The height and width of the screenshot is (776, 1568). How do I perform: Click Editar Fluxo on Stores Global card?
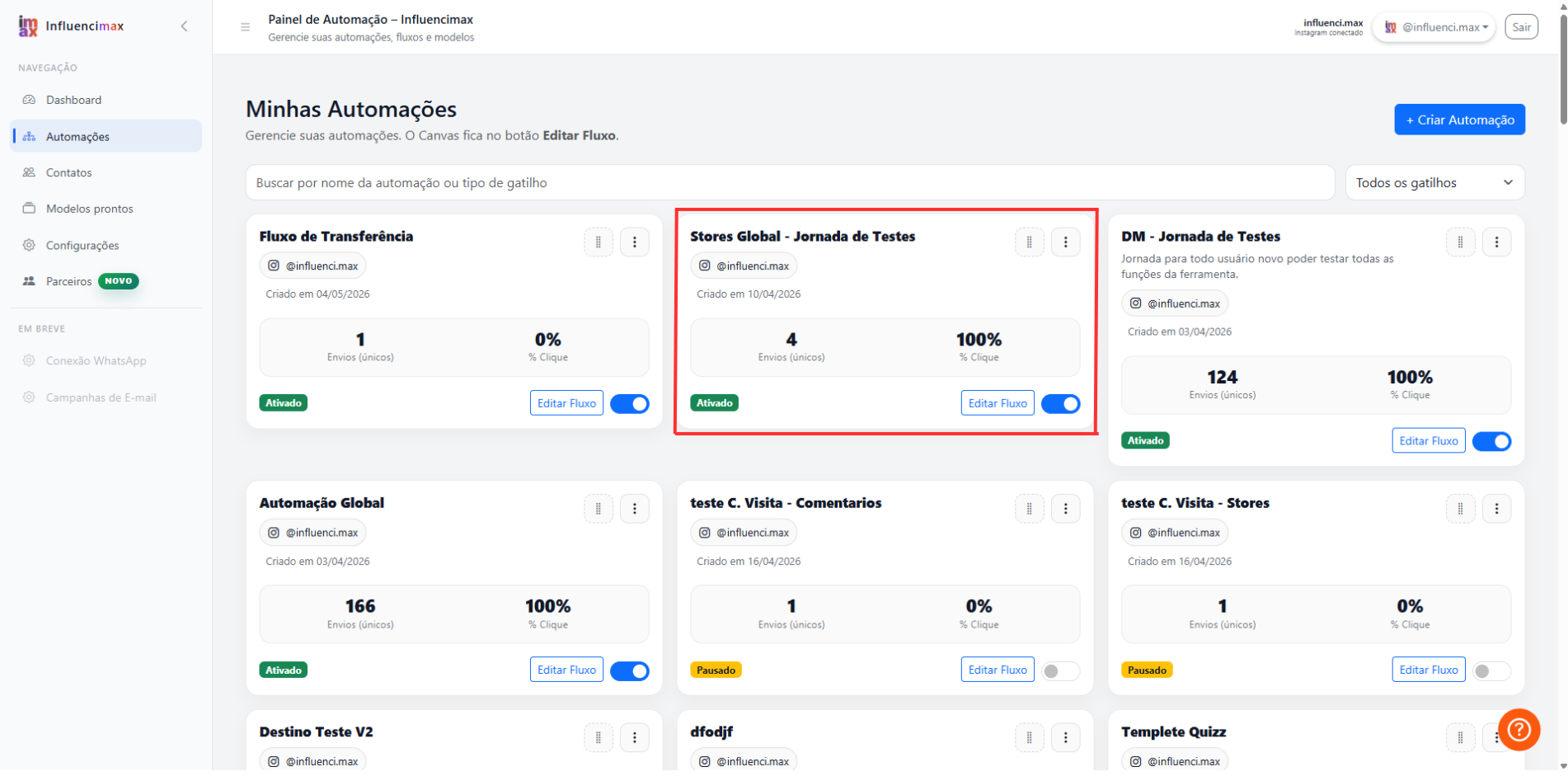click(x=998, y=403)
